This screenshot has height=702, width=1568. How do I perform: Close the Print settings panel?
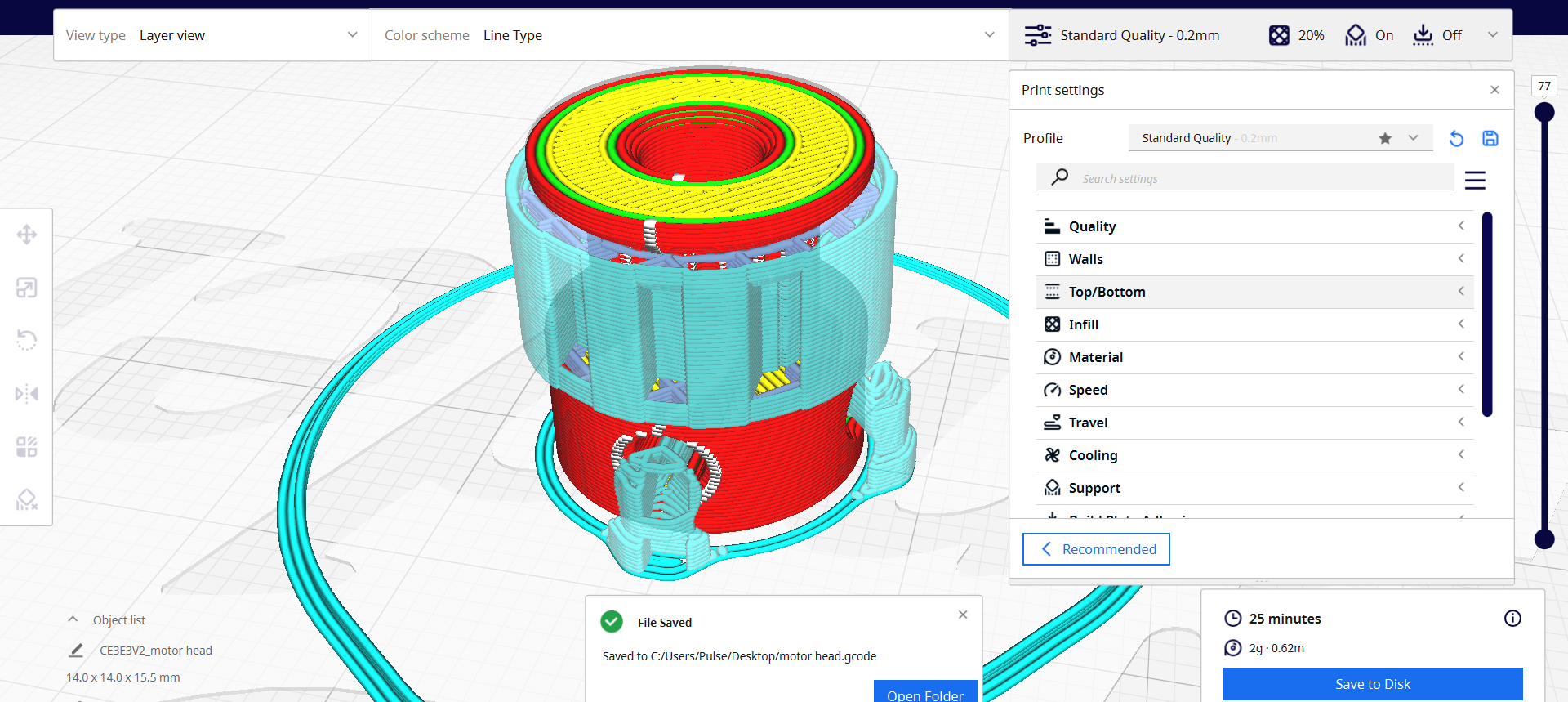[1494, 90]
